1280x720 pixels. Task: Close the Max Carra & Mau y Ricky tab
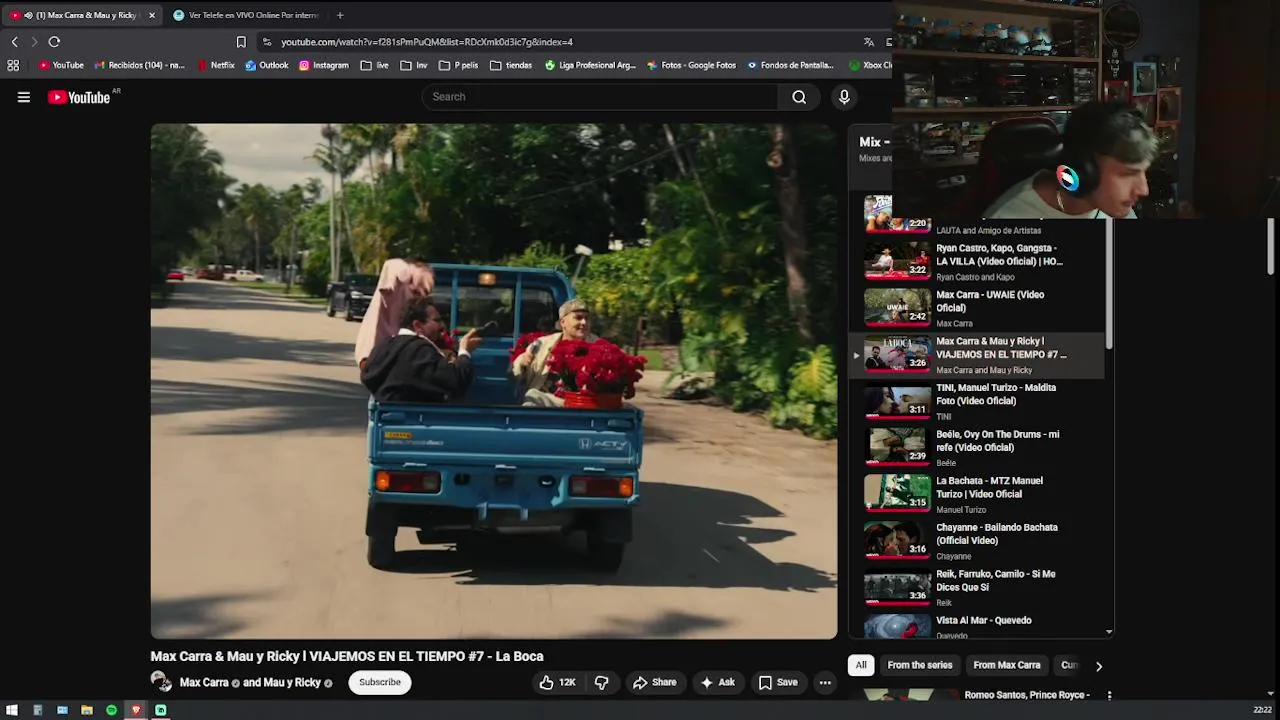(x=152, y=15)
